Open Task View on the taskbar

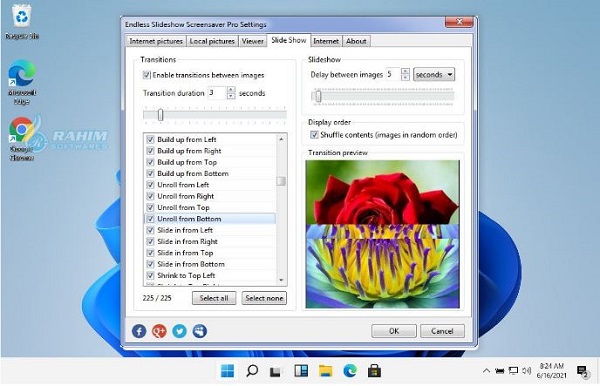(x=275, y=371)
